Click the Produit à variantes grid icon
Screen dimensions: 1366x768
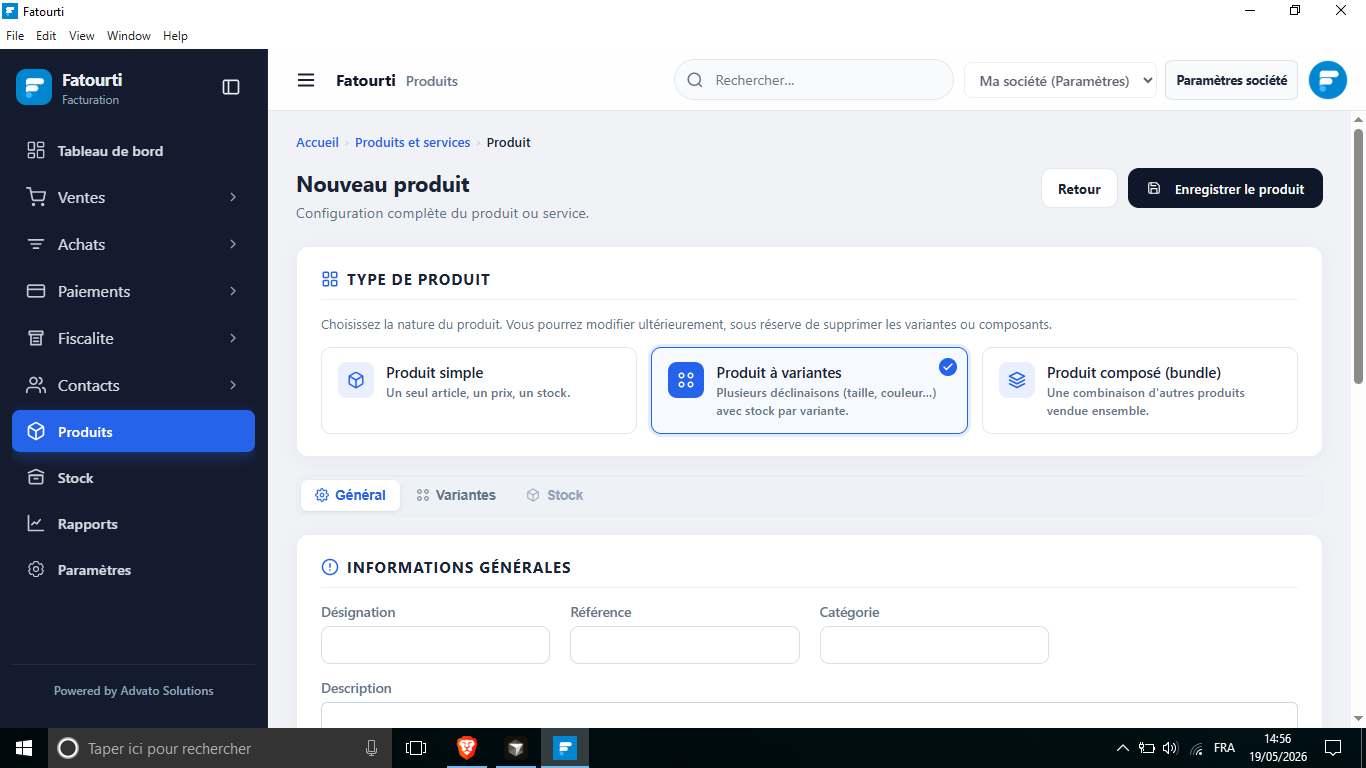coord(686,380)
